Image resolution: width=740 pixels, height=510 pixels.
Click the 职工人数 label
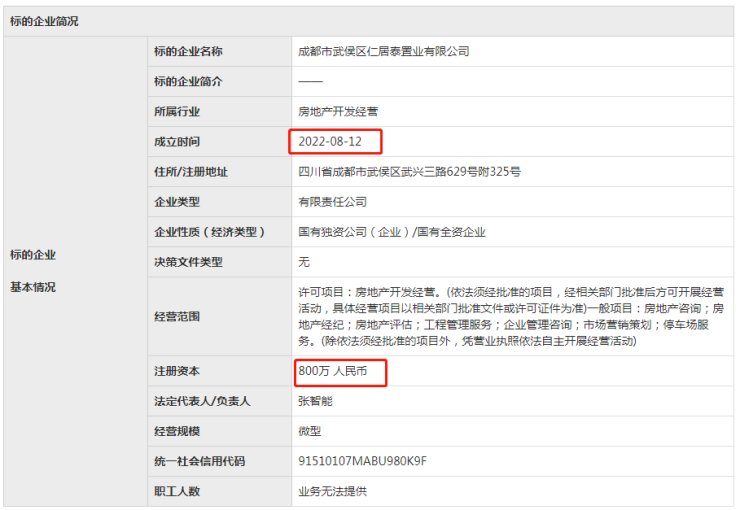(177, 492)
